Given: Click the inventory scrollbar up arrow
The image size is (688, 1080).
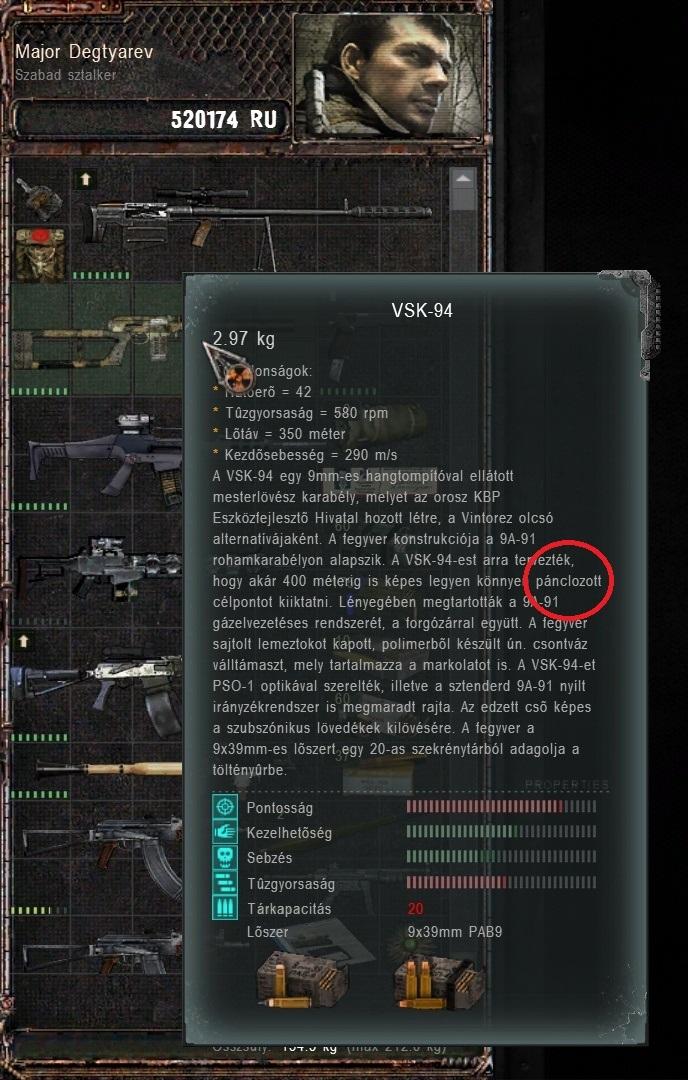Looking at the screenshot, I should click(x=463, y=178).
